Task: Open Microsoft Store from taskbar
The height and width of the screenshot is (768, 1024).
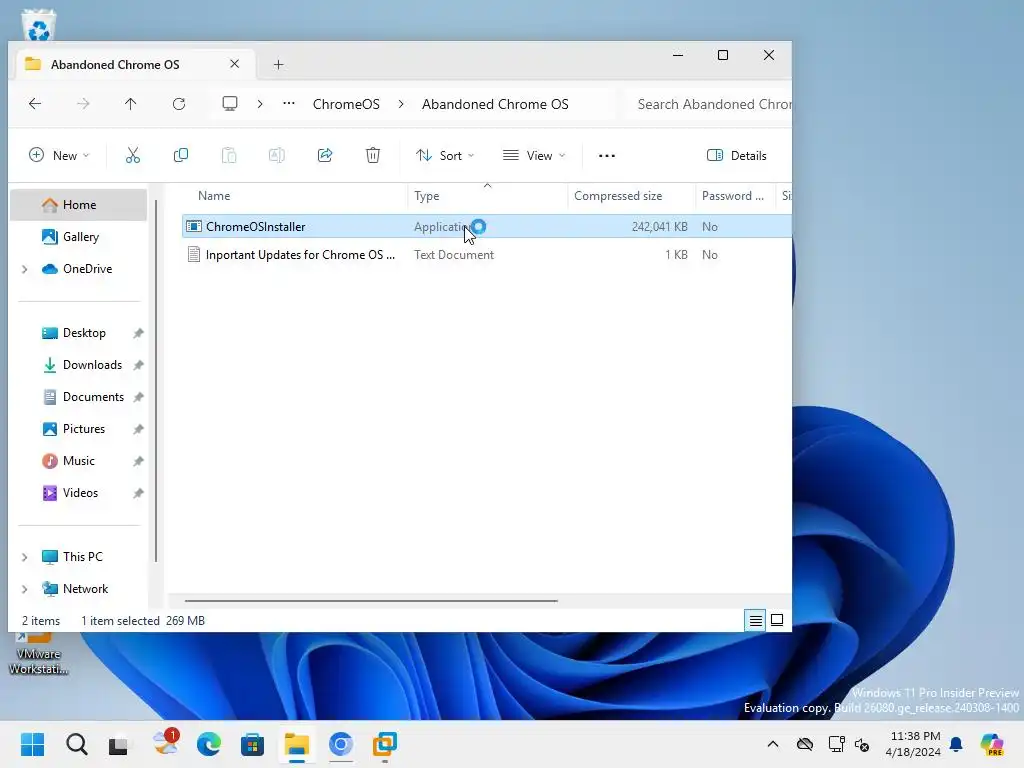Action: click(x=252, y=744)
